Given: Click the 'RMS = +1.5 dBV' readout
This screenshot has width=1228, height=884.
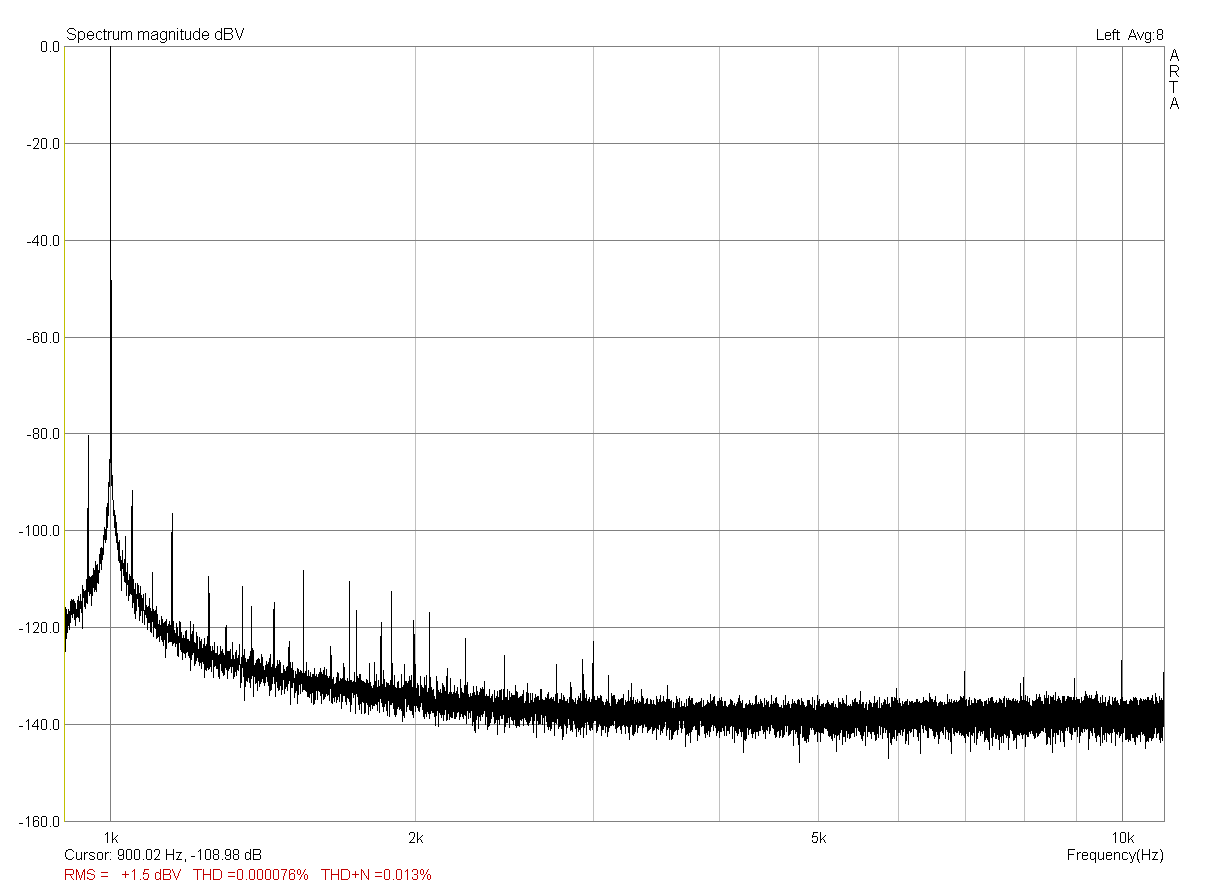Looking at the screenshot, I should point(123,875).
